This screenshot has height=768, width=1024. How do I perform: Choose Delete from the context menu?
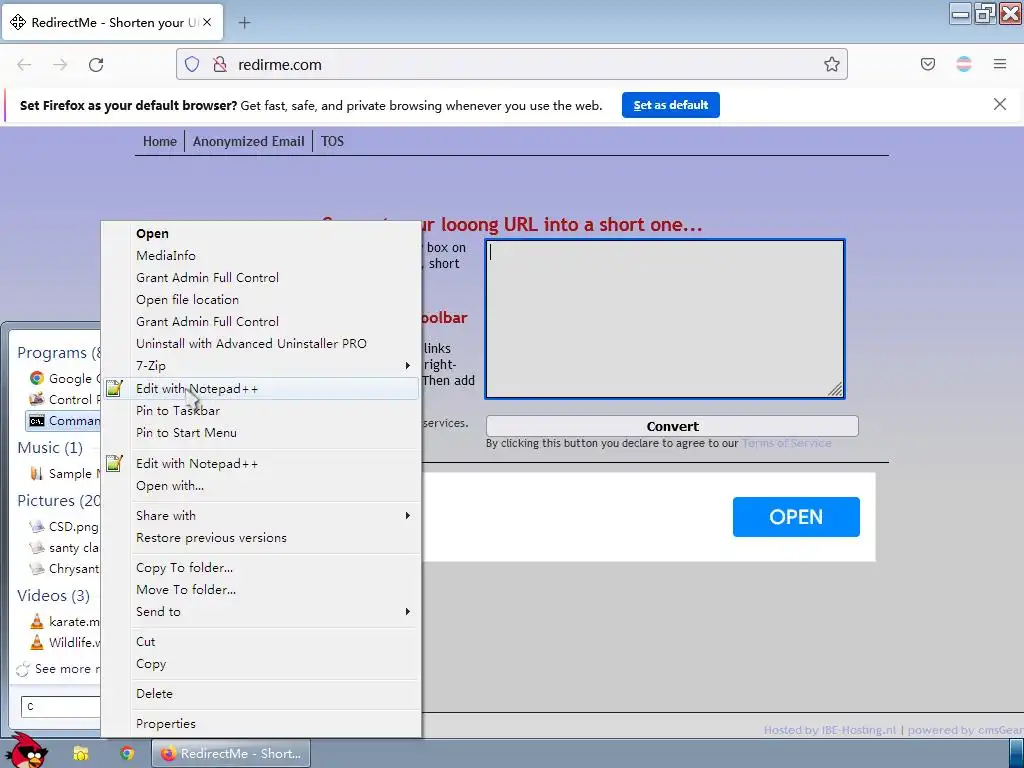pyautogui.click(x=154, y=694)
